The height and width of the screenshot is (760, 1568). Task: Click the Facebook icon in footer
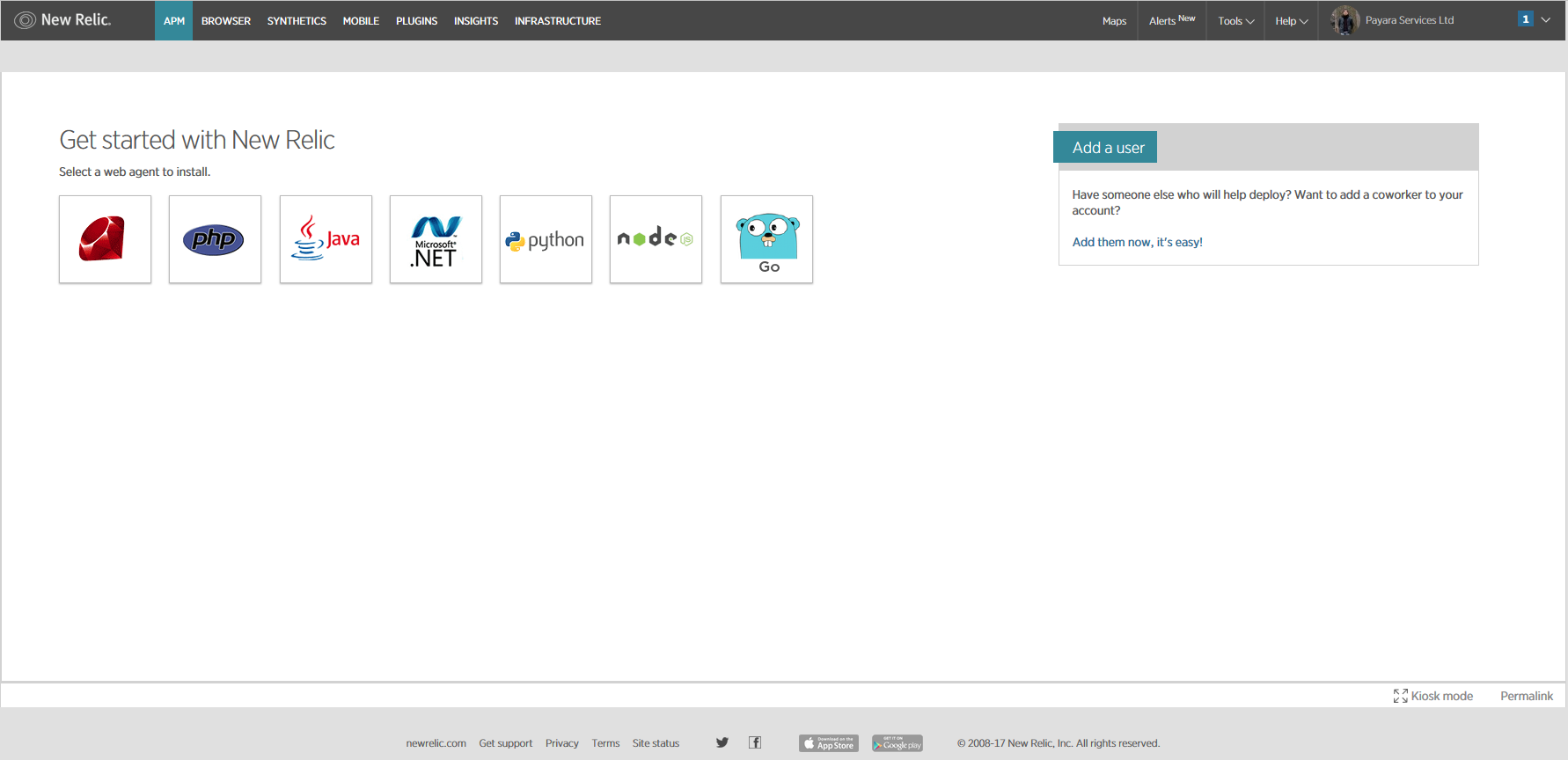(755, 742)
